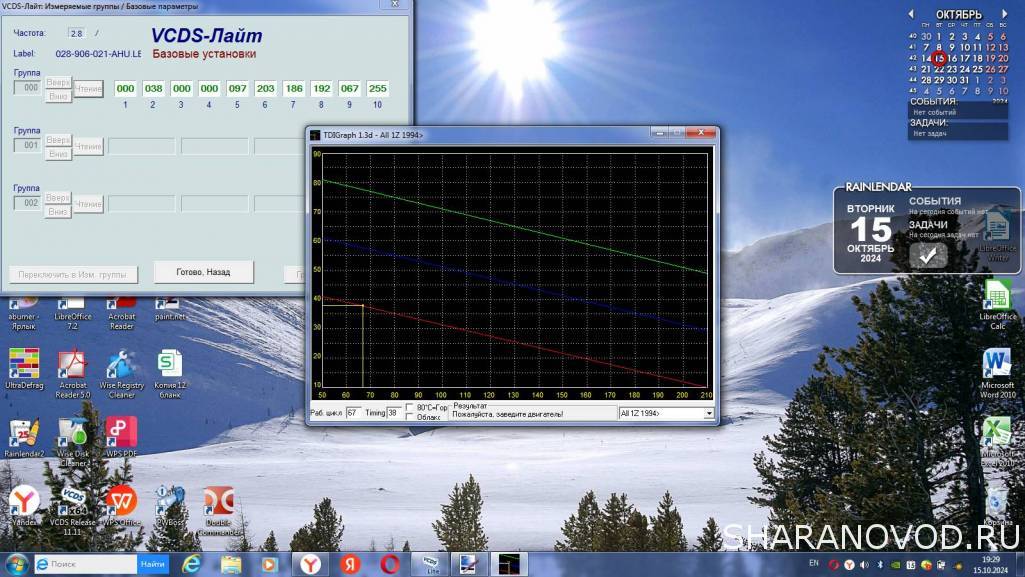Click the Вниз stepper for Группа 000

[x=58, y=95]
